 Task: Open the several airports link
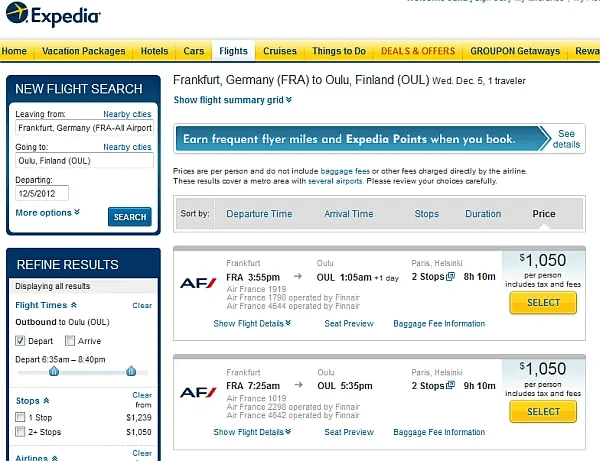(x=335, y=181)
